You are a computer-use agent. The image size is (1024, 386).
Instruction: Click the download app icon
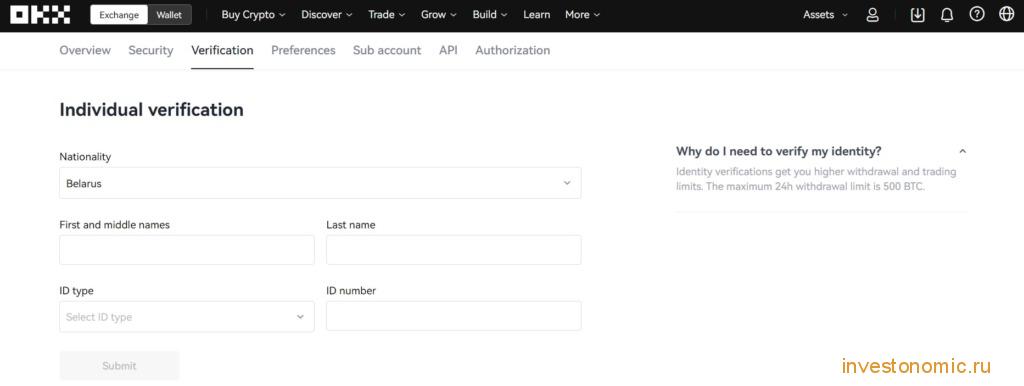tap(918, 15)
